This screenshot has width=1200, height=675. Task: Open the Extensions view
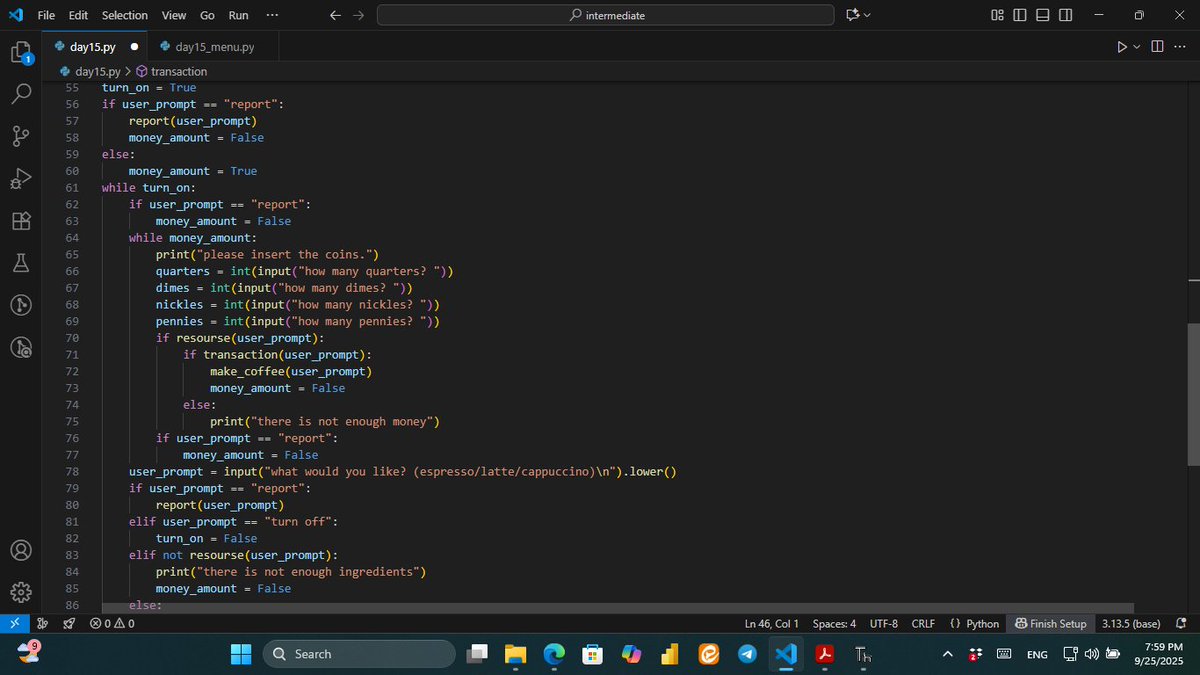click(x=22, y=221)
